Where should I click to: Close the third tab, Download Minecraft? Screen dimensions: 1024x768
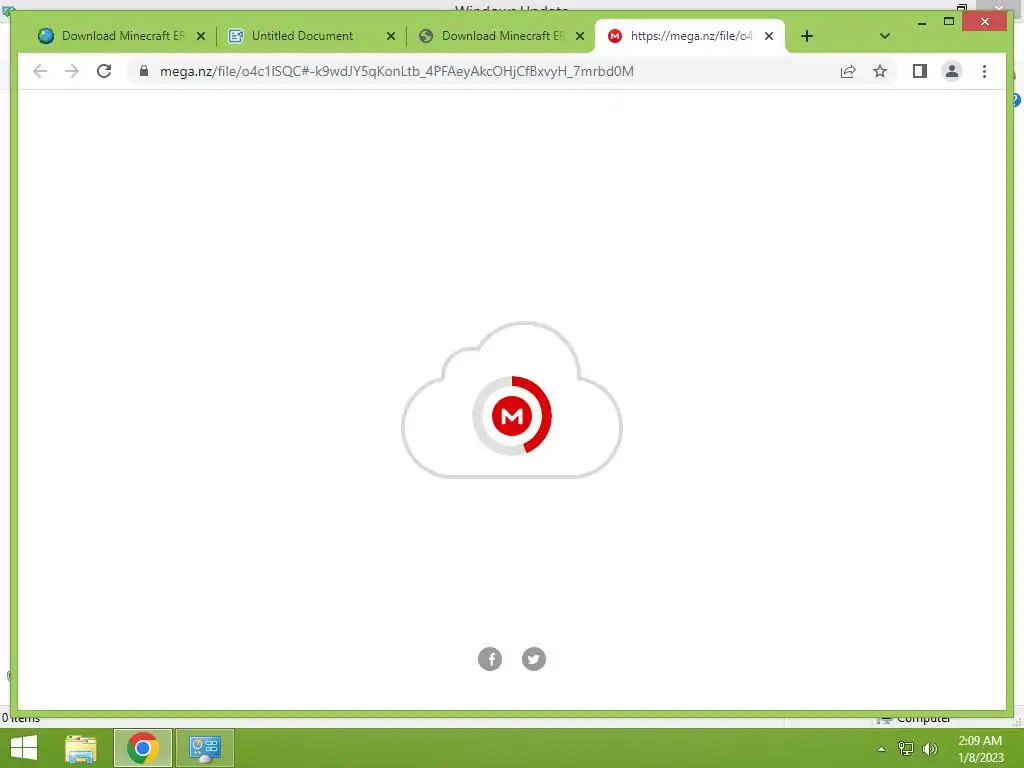(580, 36)
